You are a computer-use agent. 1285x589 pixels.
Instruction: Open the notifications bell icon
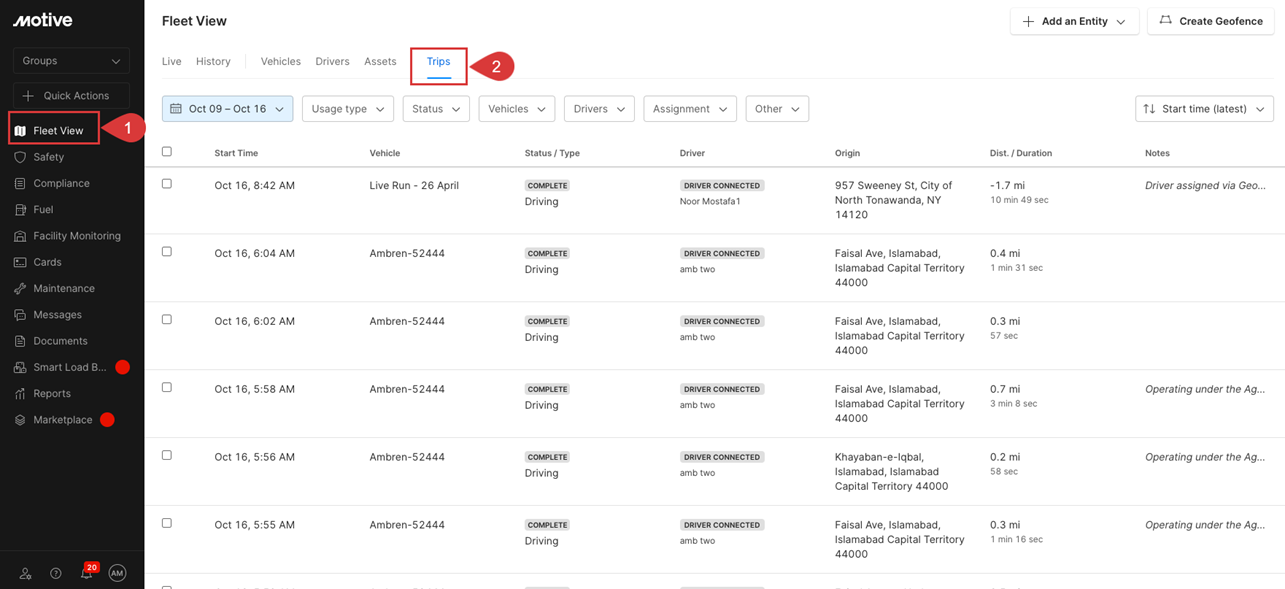[87, 573]
